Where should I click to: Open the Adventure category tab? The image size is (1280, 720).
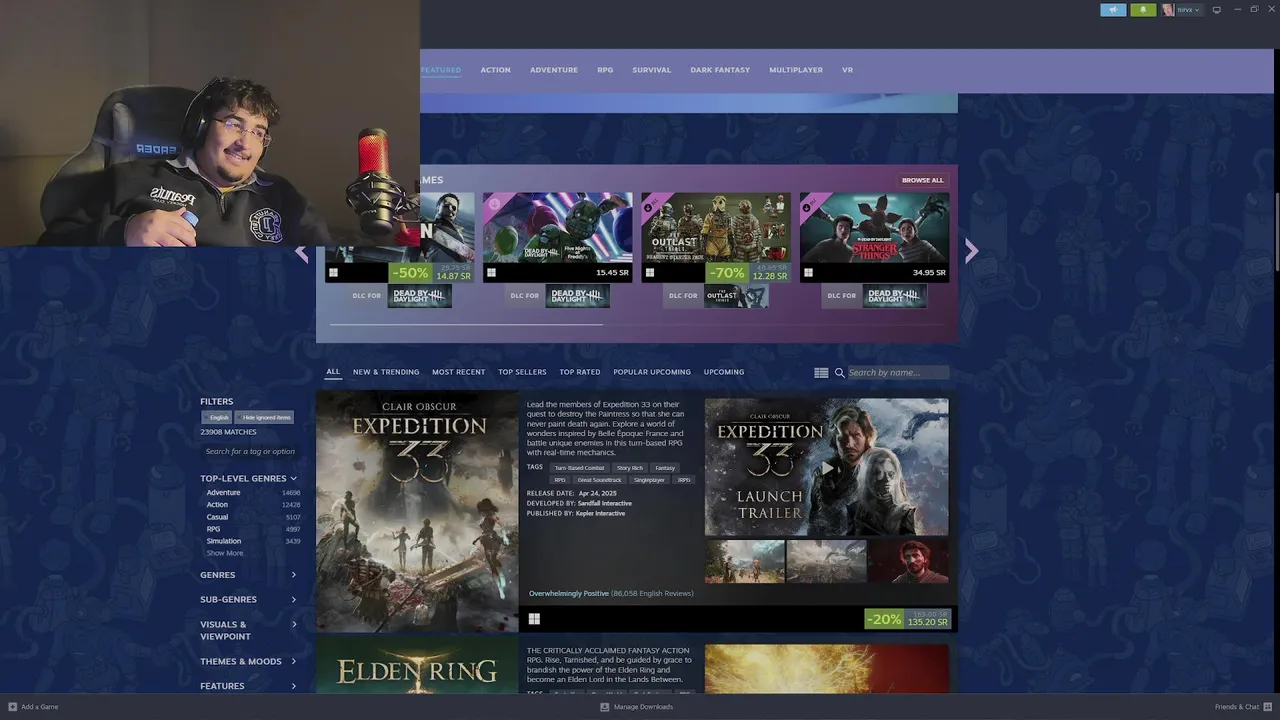click(554, 70)
